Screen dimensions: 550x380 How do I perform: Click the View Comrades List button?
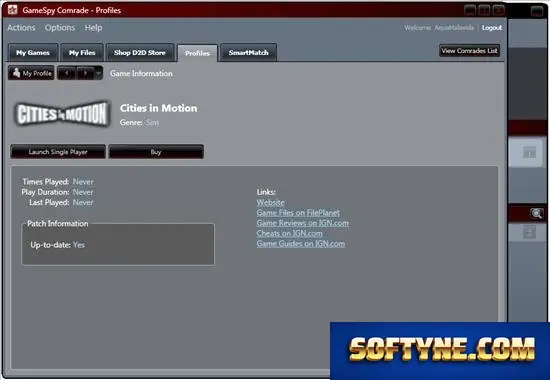click(469, 51)
